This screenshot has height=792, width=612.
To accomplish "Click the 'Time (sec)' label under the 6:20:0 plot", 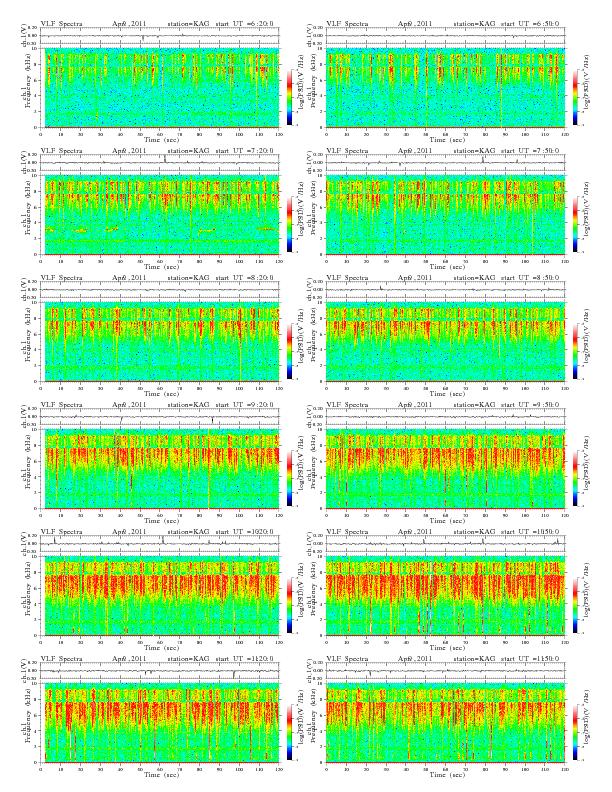I will (162, 139).
